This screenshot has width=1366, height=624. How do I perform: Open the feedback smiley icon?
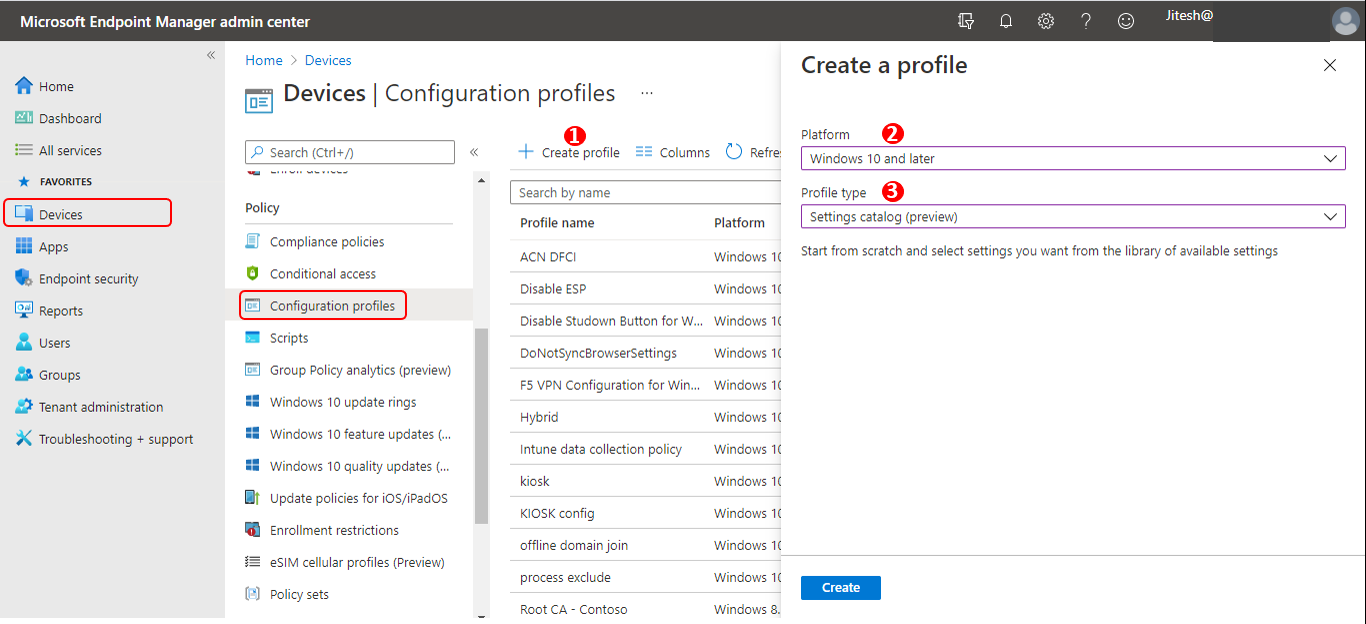(1126, 21)
